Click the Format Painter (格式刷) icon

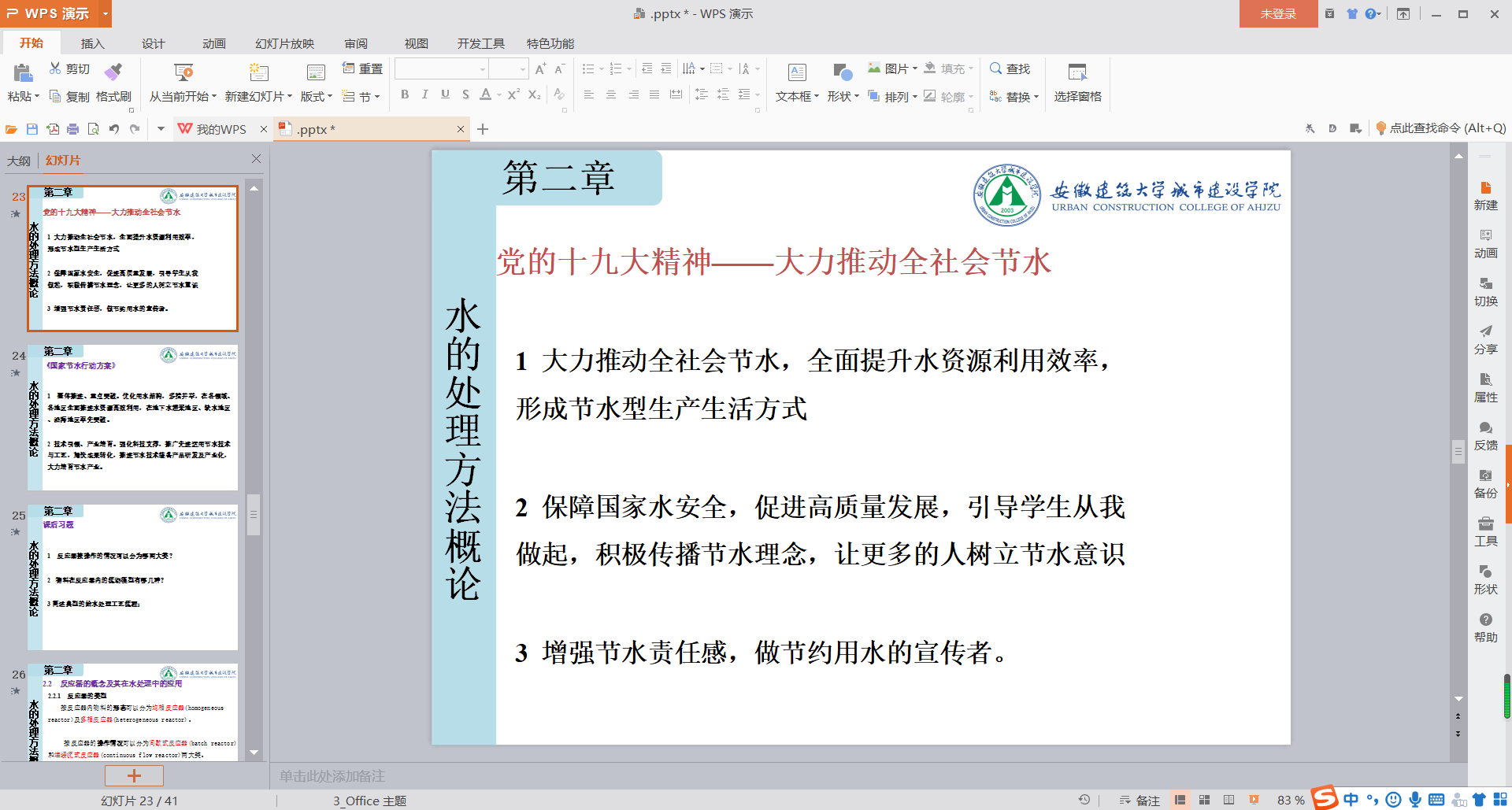(114, 72)
